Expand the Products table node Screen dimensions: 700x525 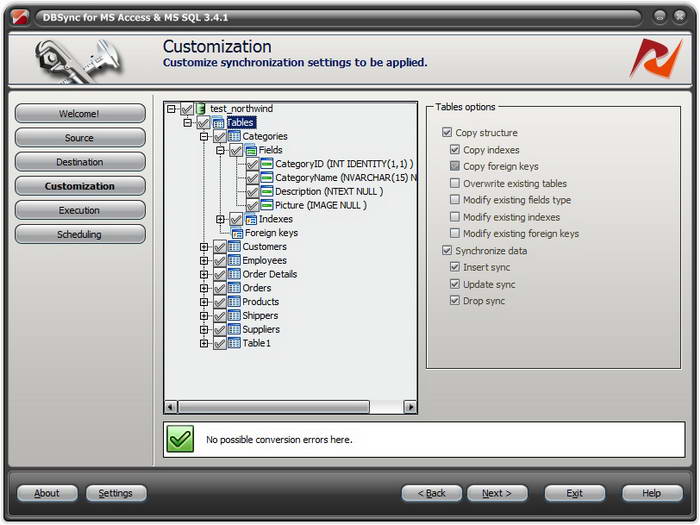204,302
